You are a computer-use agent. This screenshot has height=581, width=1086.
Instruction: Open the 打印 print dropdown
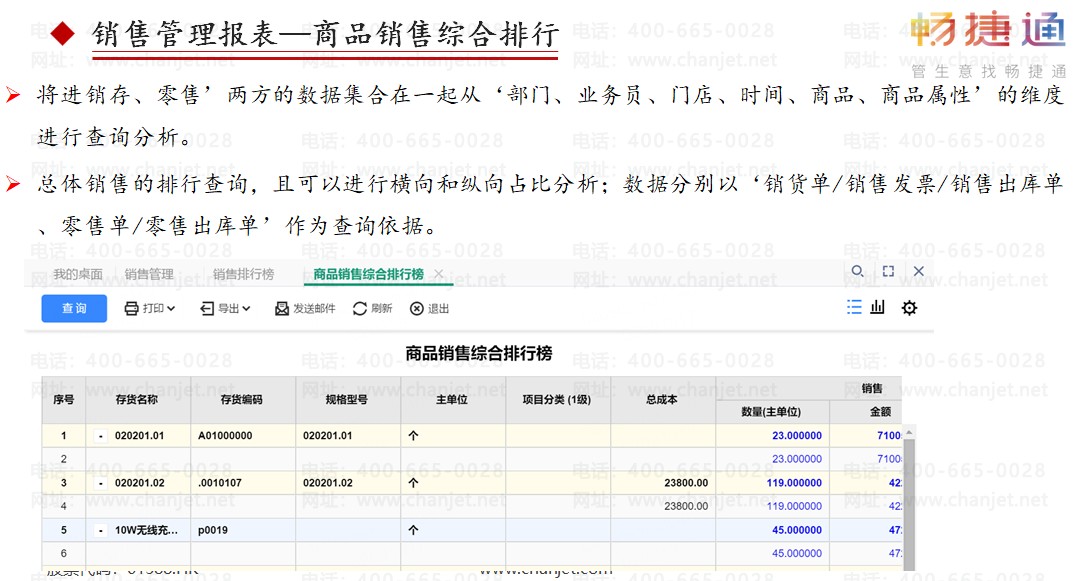(x=150, y=308)
